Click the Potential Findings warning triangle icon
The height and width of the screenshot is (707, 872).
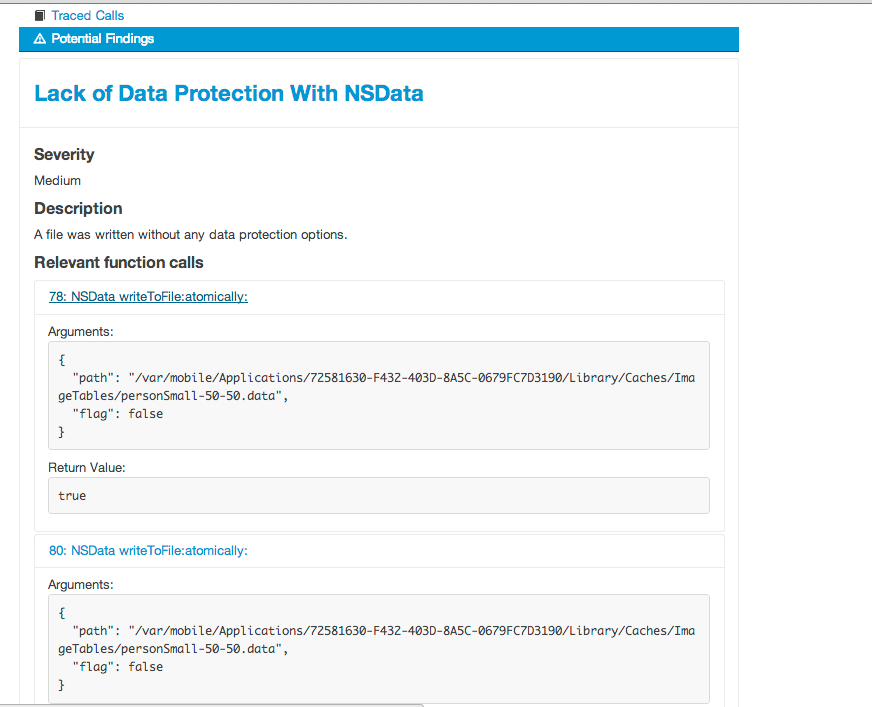coord(40,39)
